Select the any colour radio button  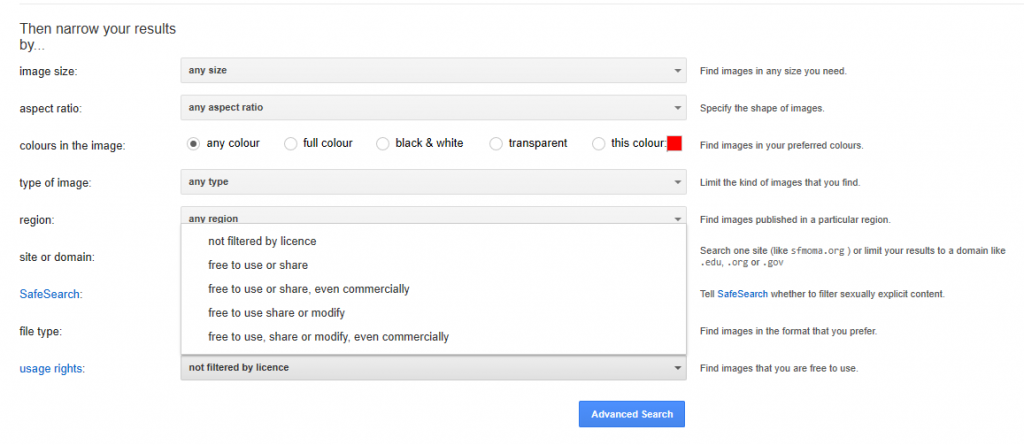(x=193, y=144)
